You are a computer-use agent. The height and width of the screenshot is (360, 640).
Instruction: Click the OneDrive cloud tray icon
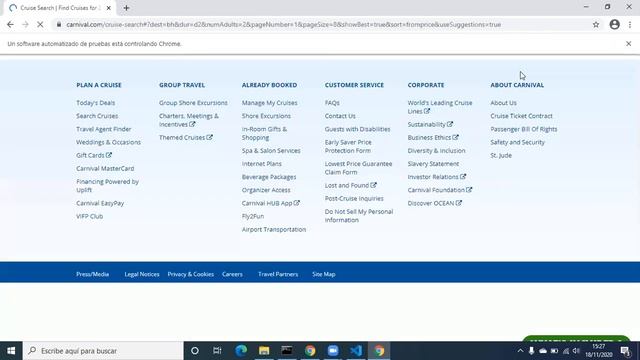(x=542, y=351)
